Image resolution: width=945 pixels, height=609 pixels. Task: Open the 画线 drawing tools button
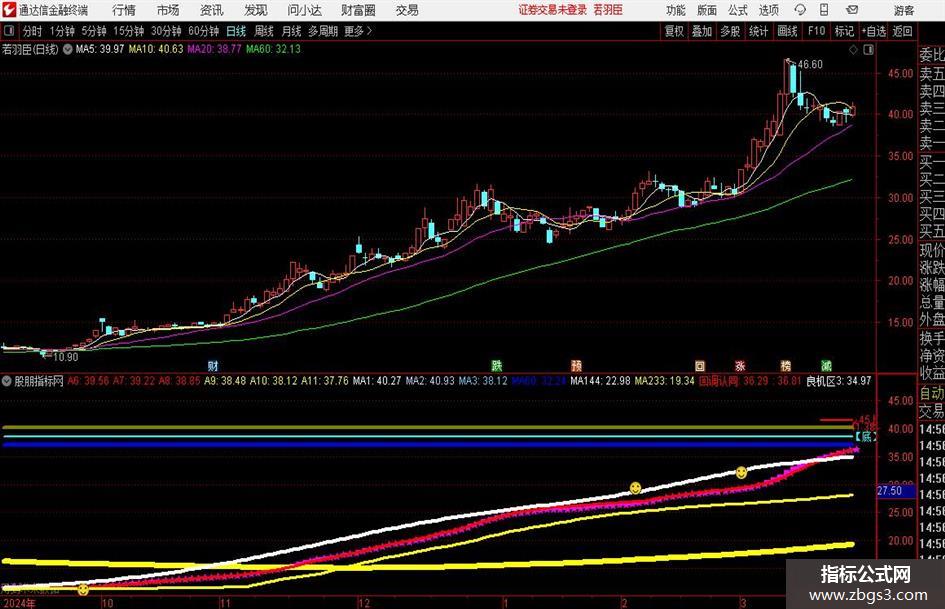(x=787, y=31)
